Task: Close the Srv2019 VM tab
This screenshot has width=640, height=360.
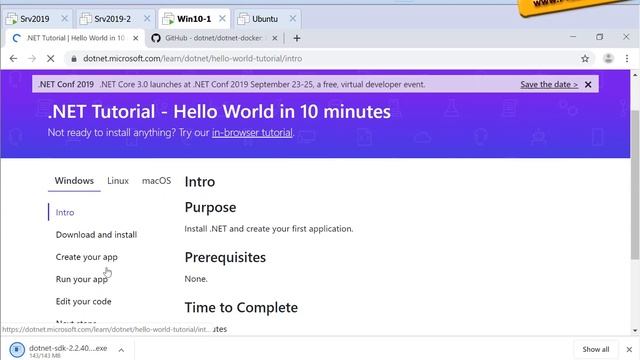Action: (64, 19)
